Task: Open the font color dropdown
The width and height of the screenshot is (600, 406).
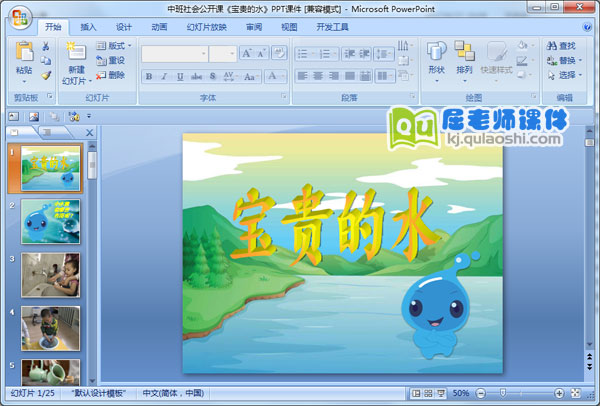Action: click(284, 76)
